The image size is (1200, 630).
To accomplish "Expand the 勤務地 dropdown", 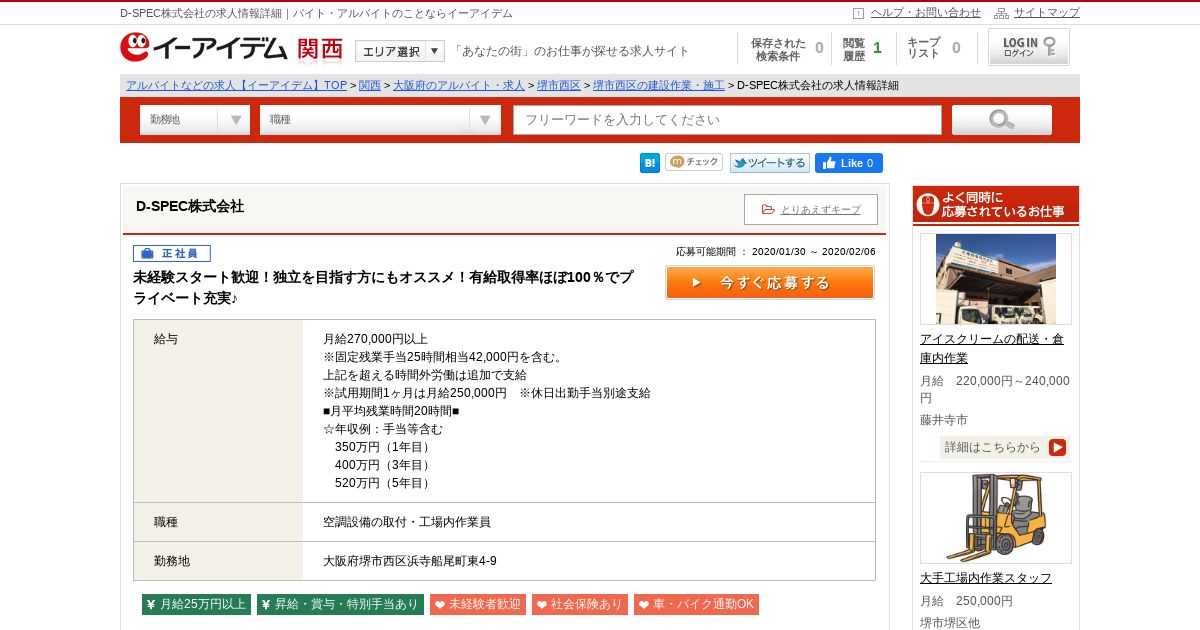I will click(x=195, y=120).
